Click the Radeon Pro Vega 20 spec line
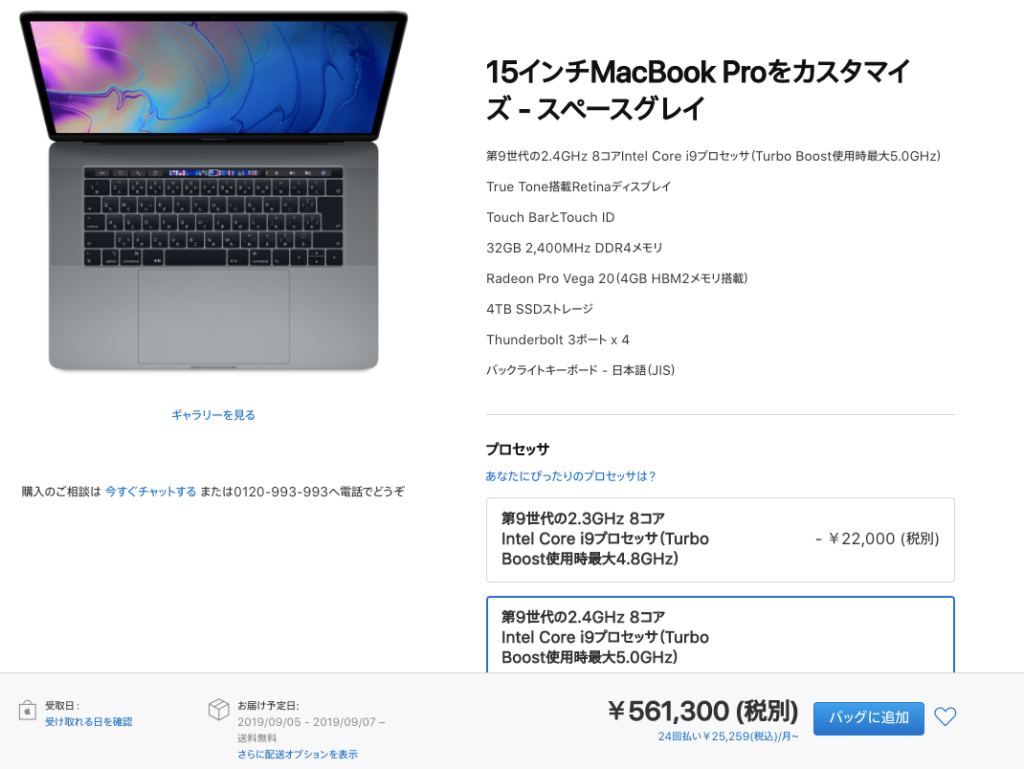The width and height of the screenshot is (1024, 769). click(616, 279)
